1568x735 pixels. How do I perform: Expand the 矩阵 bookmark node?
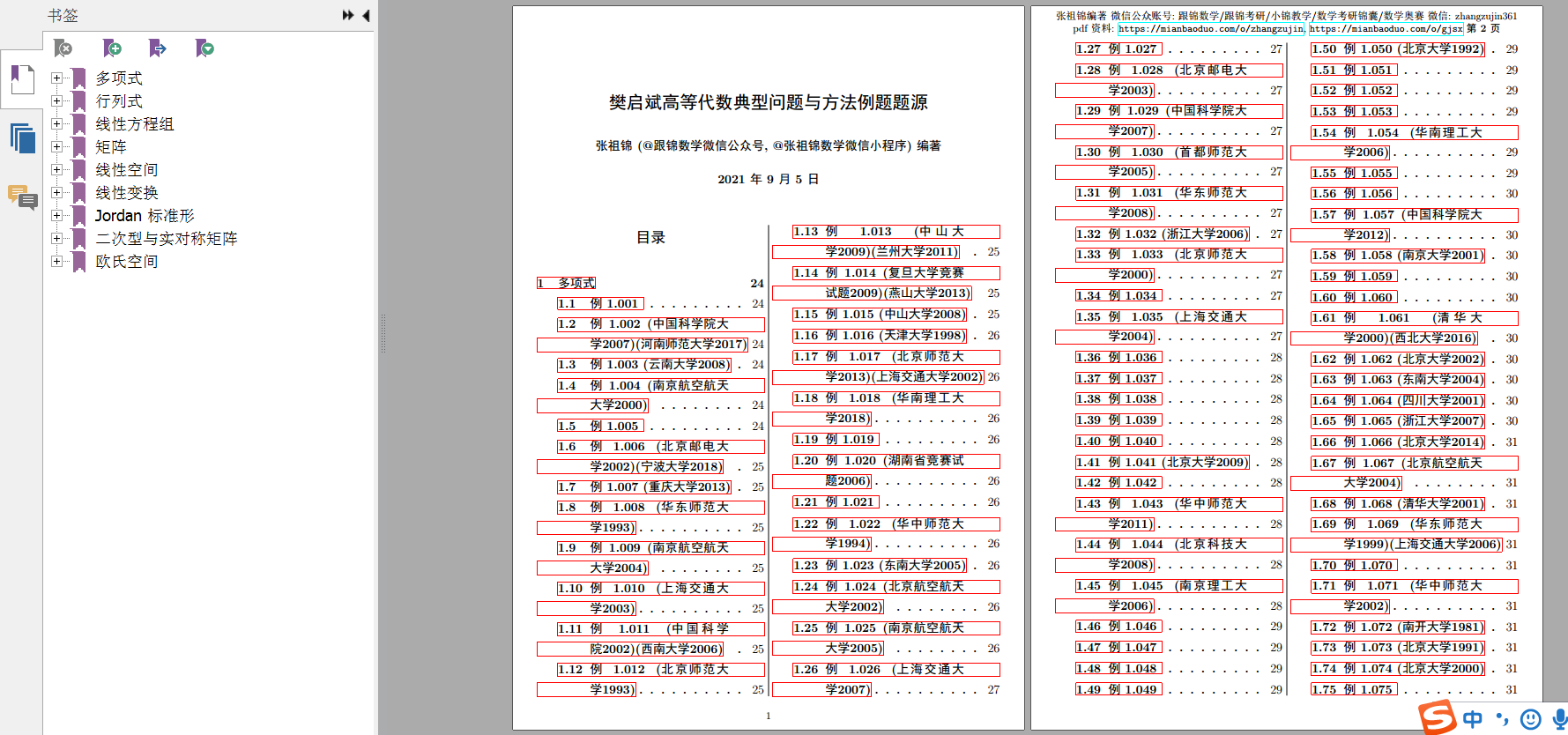(56, 146)
